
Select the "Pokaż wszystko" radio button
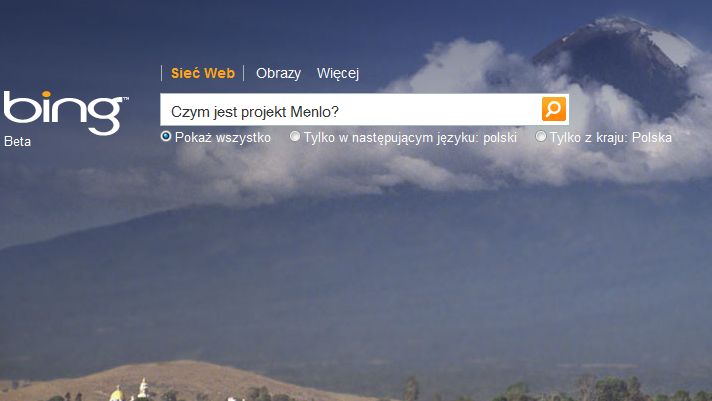coord(166,136)
